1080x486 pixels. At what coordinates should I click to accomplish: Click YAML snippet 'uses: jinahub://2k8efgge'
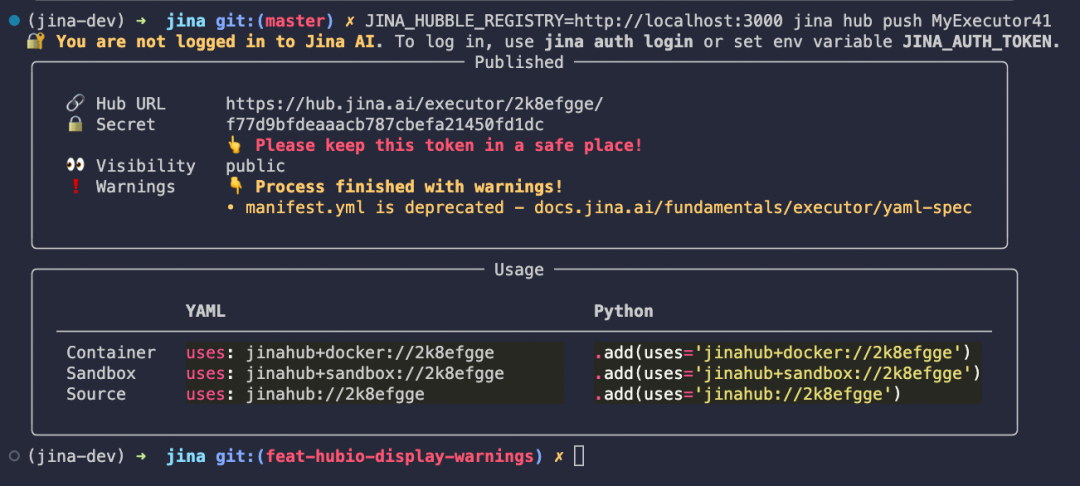(305, 394)
